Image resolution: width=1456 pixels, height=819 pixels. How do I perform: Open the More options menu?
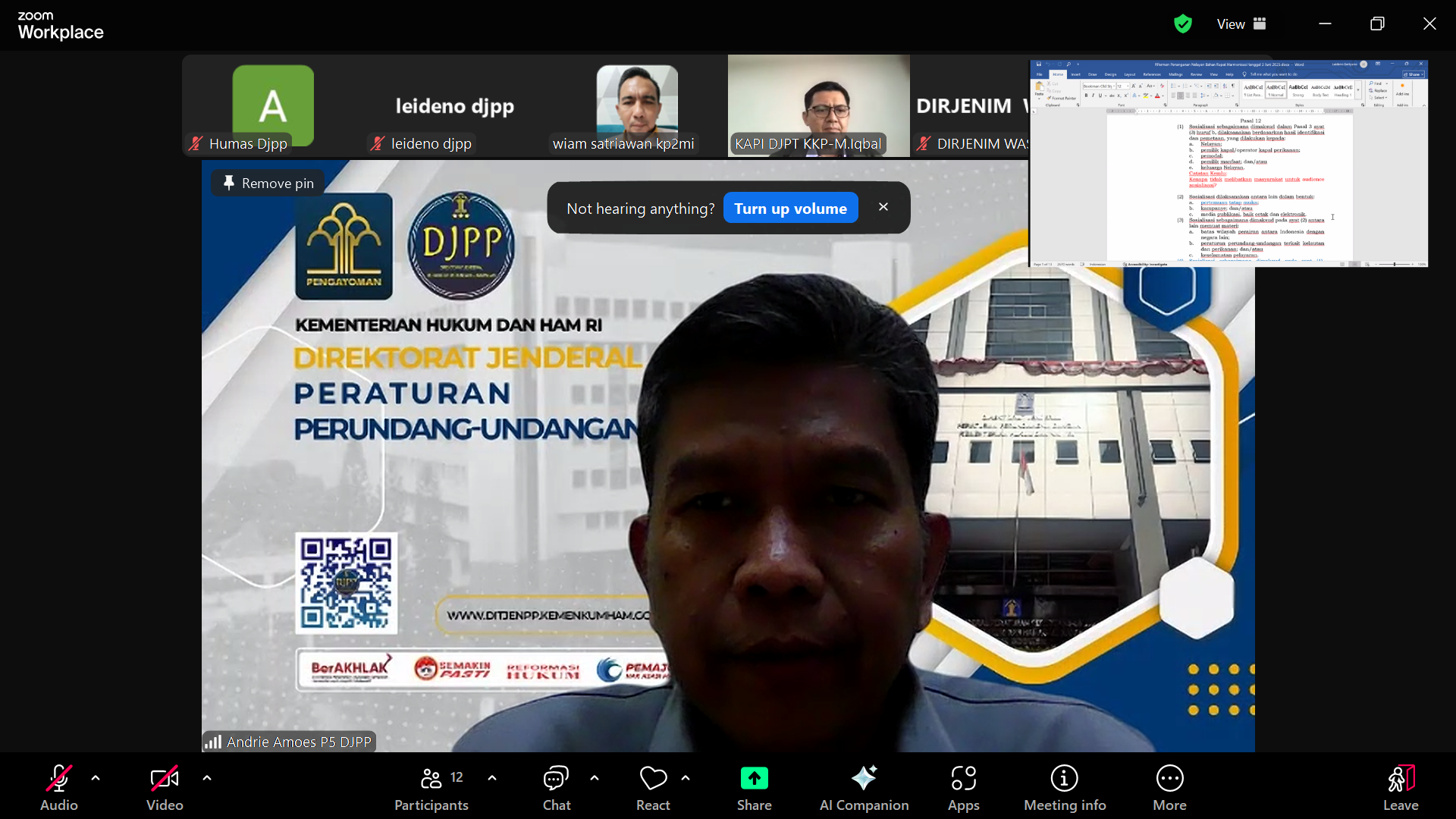pyautogui.click(x=1170, y=787)
